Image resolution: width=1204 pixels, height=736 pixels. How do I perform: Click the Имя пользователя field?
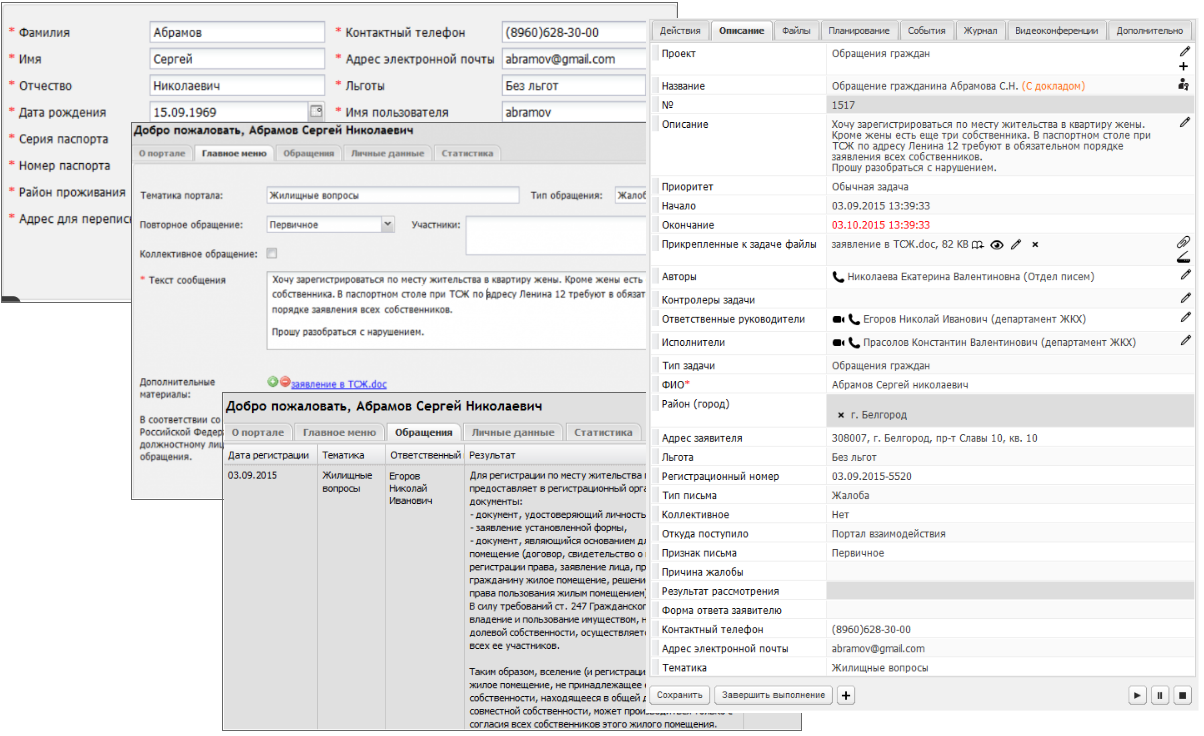point(572,112)
